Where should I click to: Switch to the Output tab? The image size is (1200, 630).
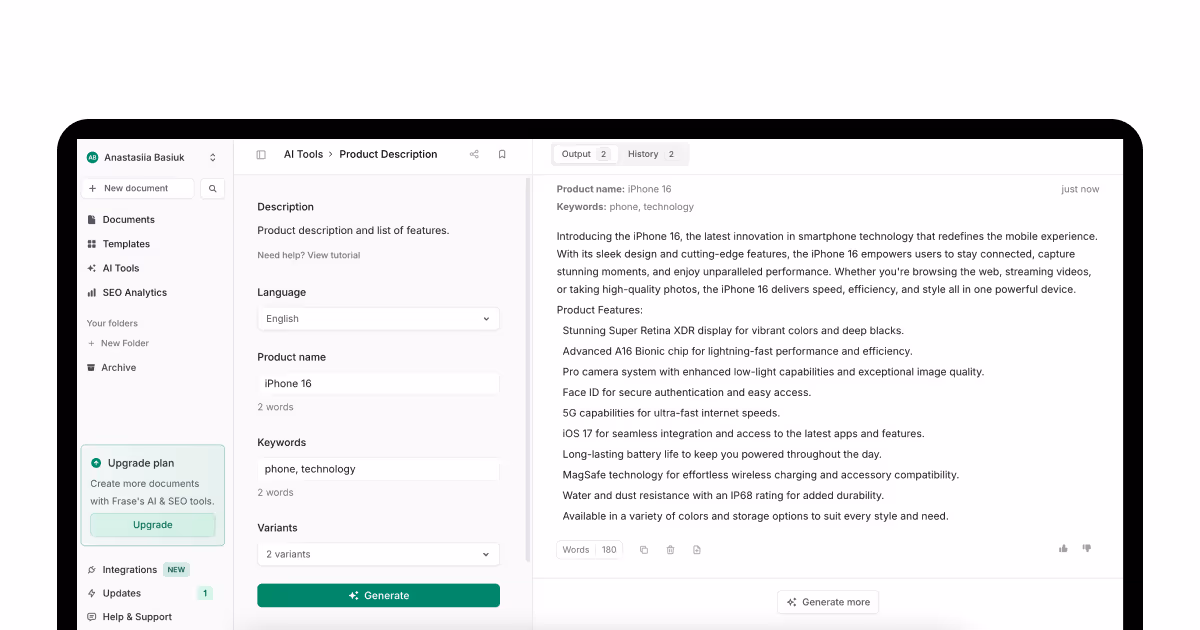585,154
